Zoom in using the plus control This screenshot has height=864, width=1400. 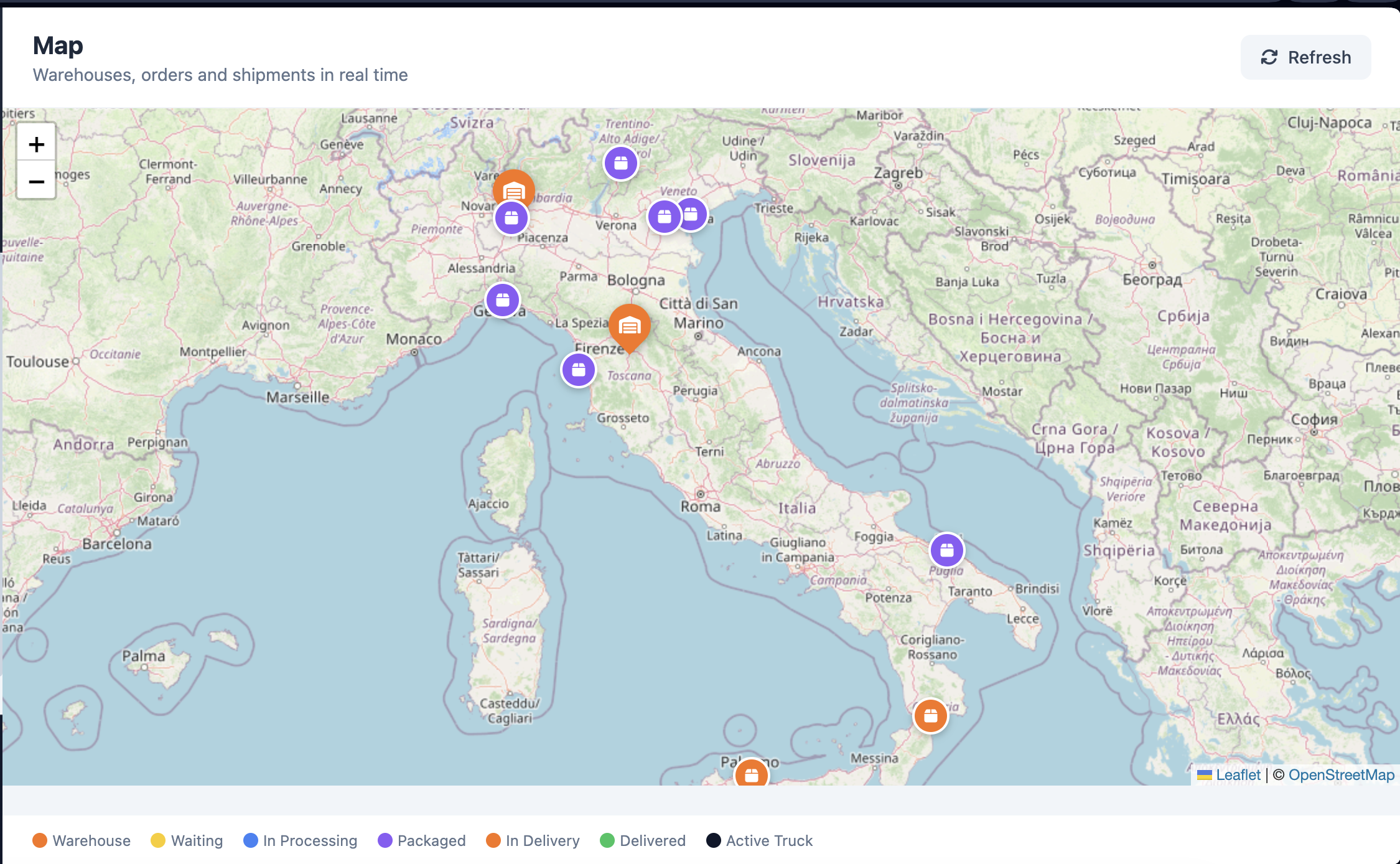coord(36,144)
